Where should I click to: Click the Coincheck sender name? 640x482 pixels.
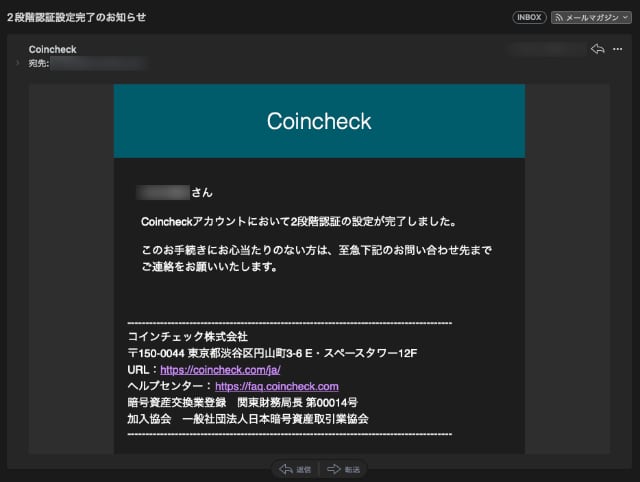tap(52, 49)
